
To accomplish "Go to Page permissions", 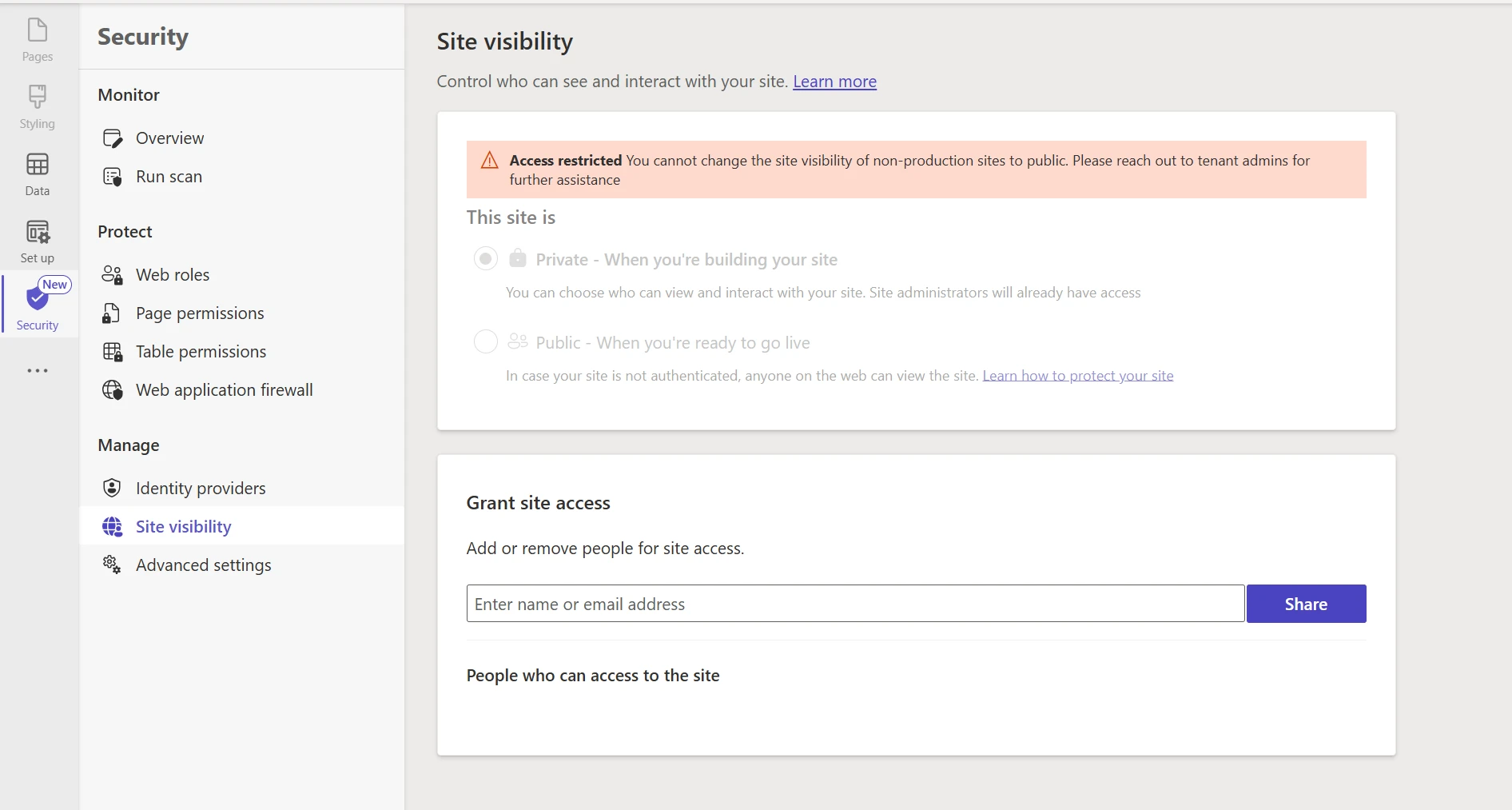I will pyautogui.click(x=200, y=313).
